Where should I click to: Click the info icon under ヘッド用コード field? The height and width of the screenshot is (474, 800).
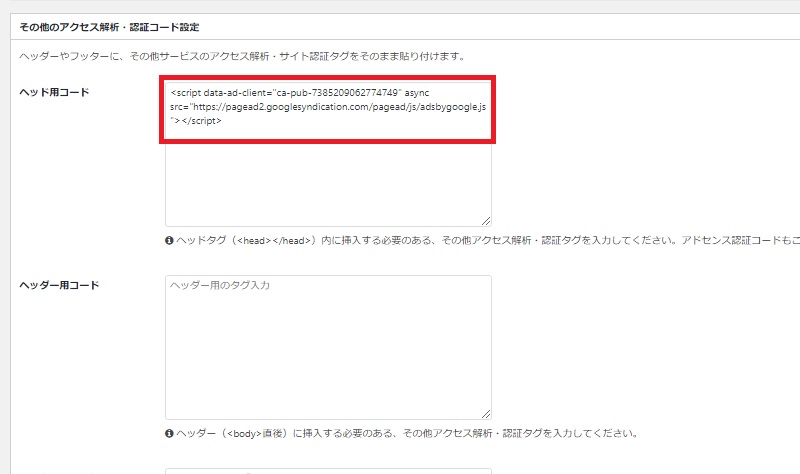169,240
